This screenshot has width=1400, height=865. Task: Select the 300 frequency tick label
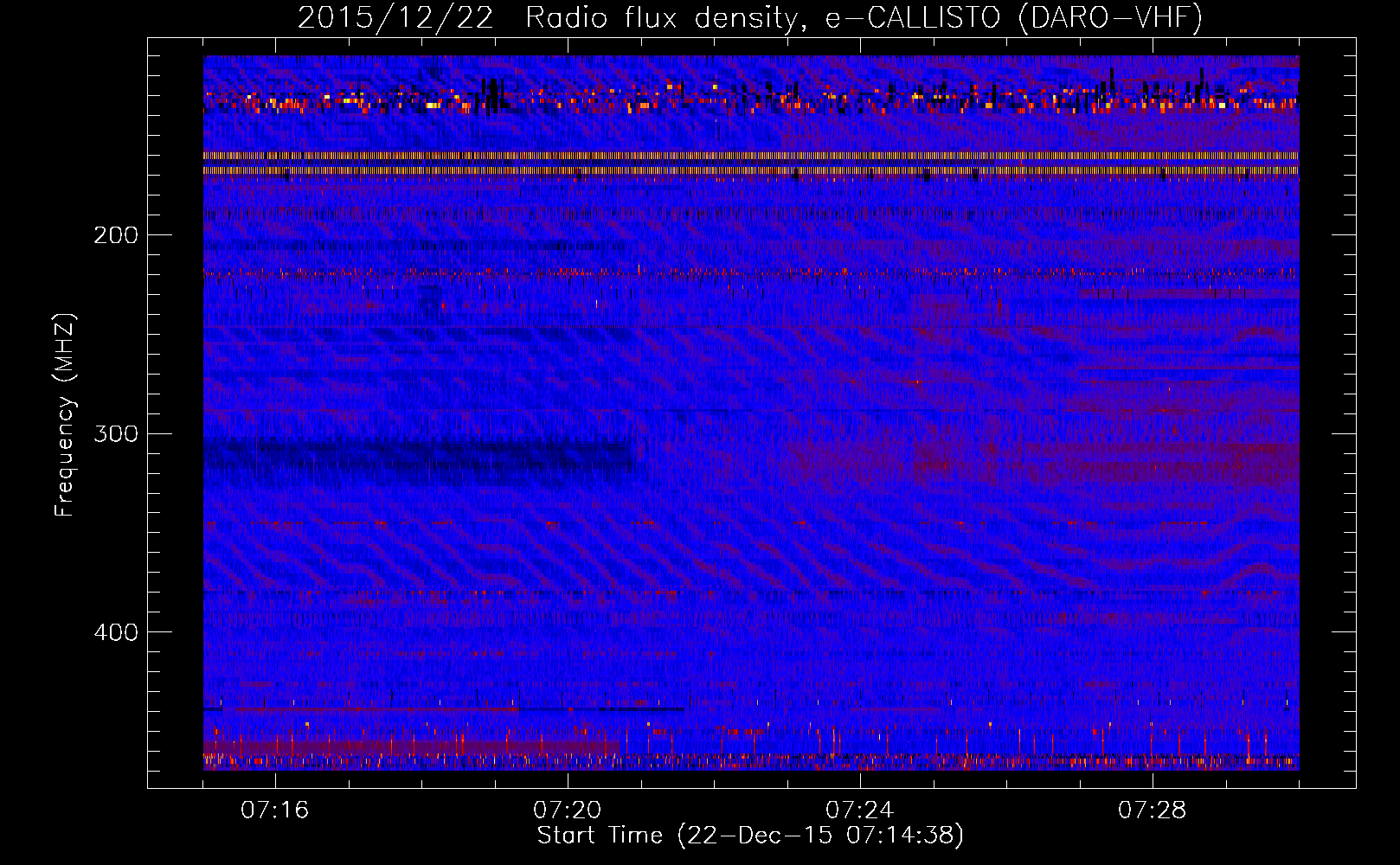[x=116, y=433]
